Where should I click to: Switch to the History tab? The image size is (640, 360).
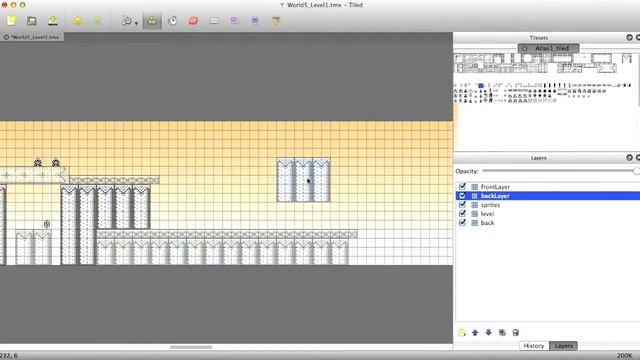(x=534, y=346)
